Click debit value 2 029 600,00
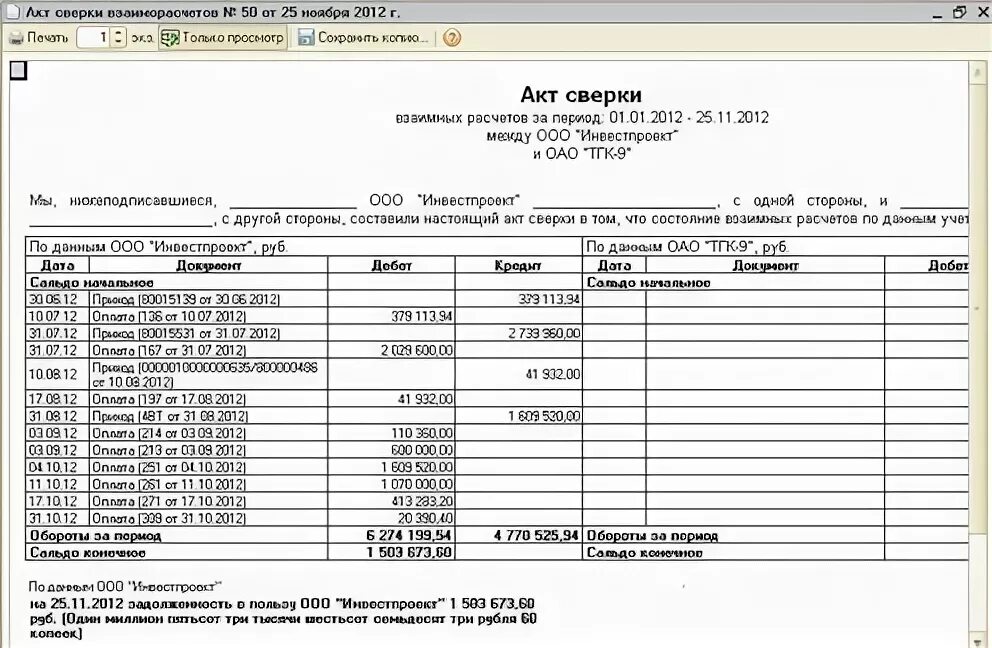992x648 pixels. 417,350
